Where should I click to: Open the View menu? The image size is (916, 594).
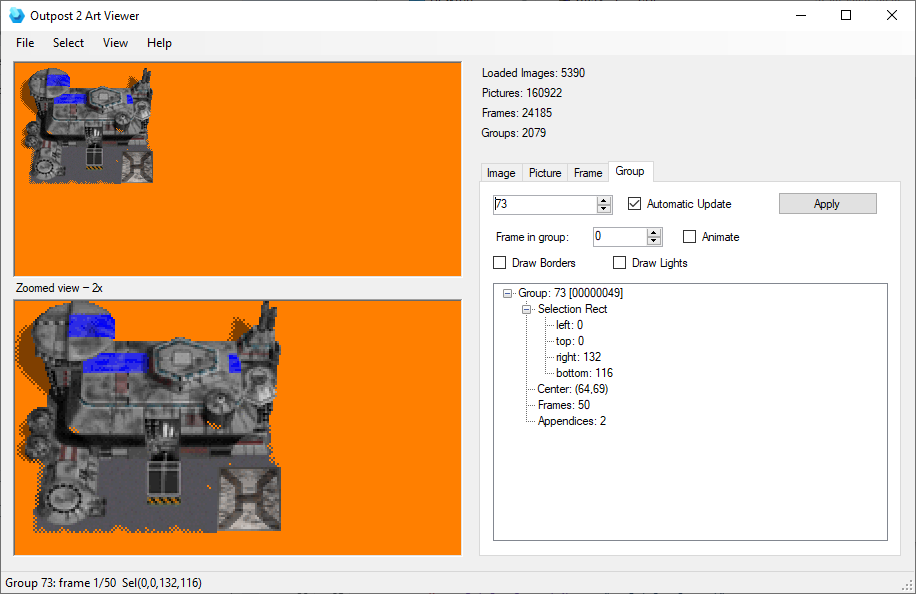[115, 43]
